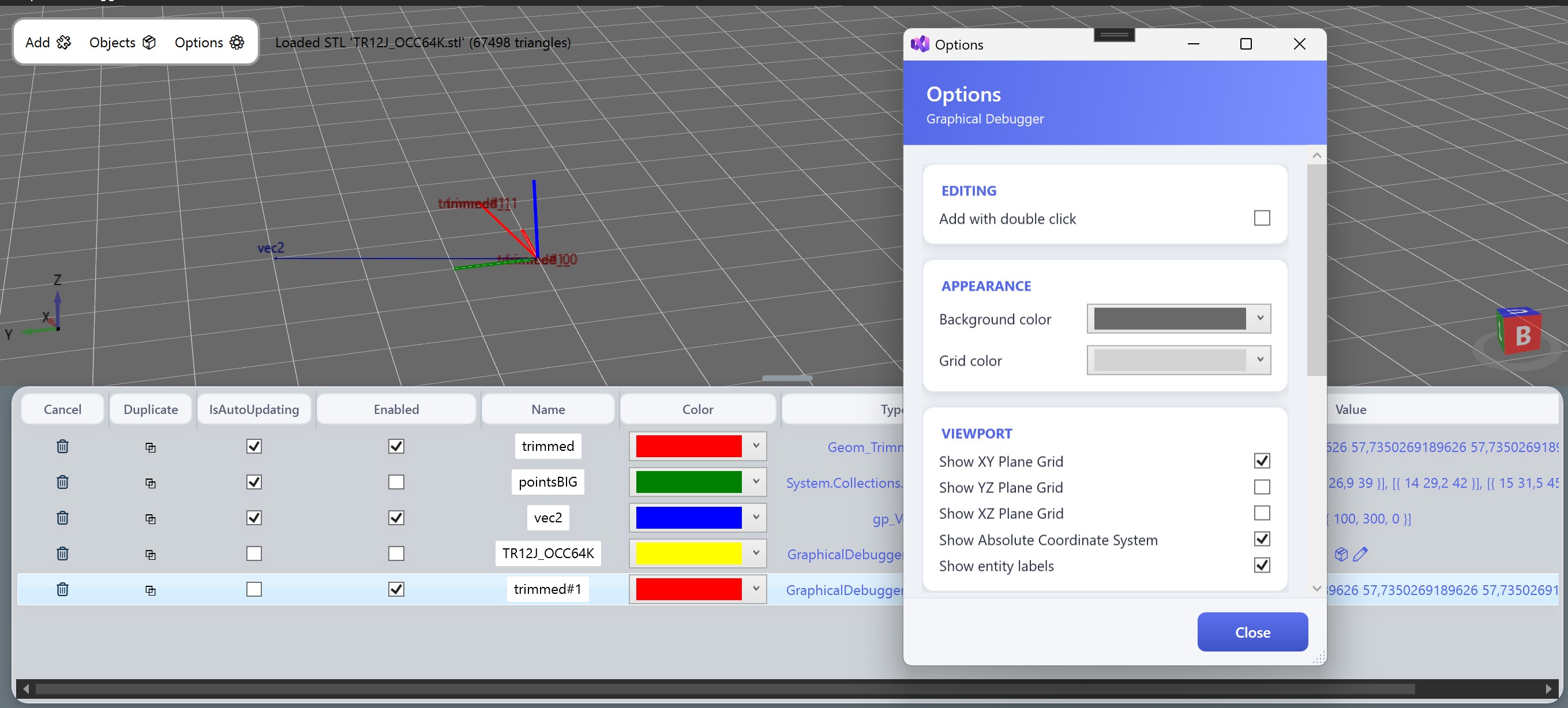Enable Show YZ Plane Grid
The width and height of the screenshot is (1568, 708).
point(1262,487)
